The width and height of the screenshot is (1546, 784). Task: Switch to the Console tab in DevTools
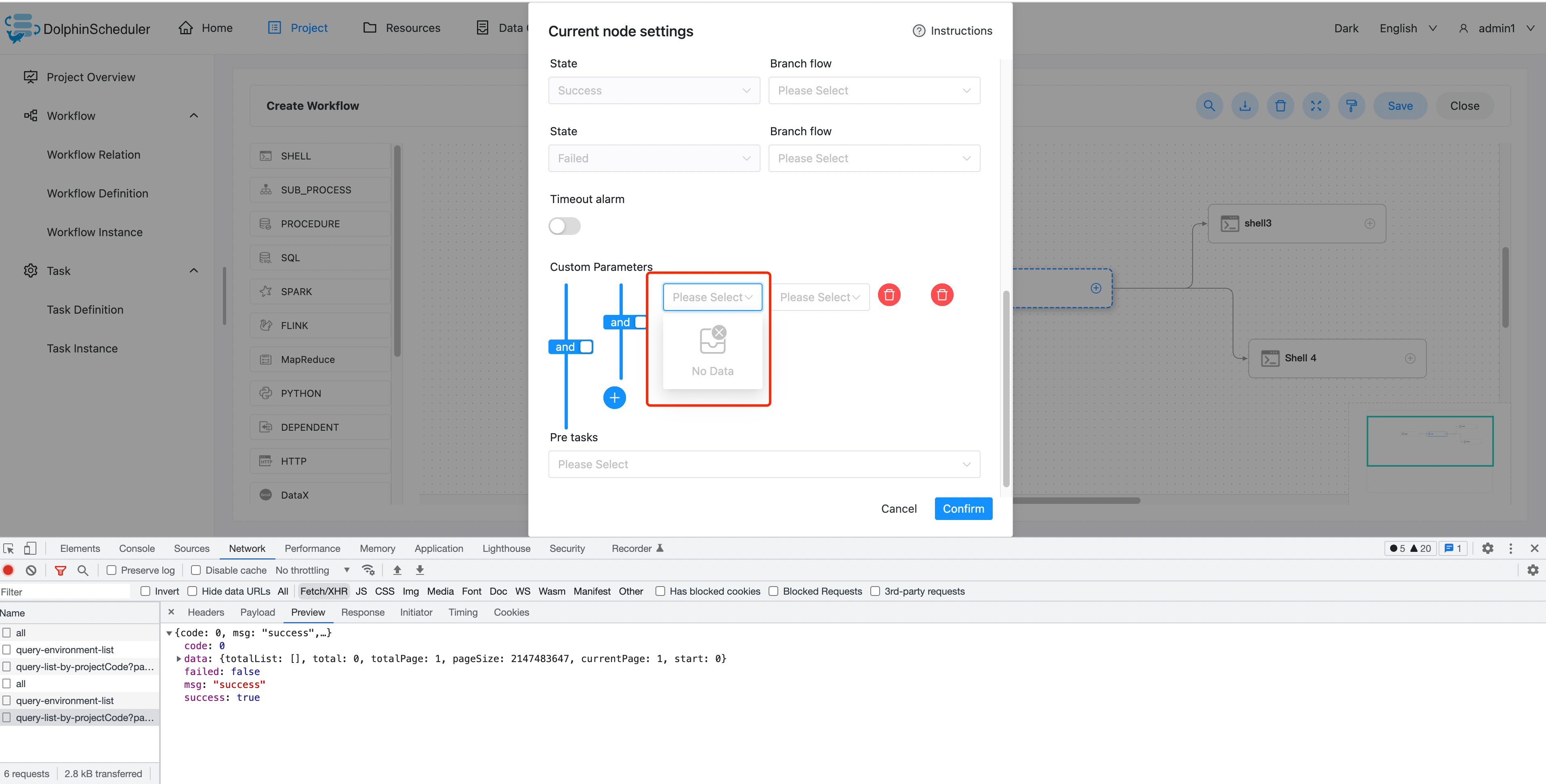tap(137, 548)
